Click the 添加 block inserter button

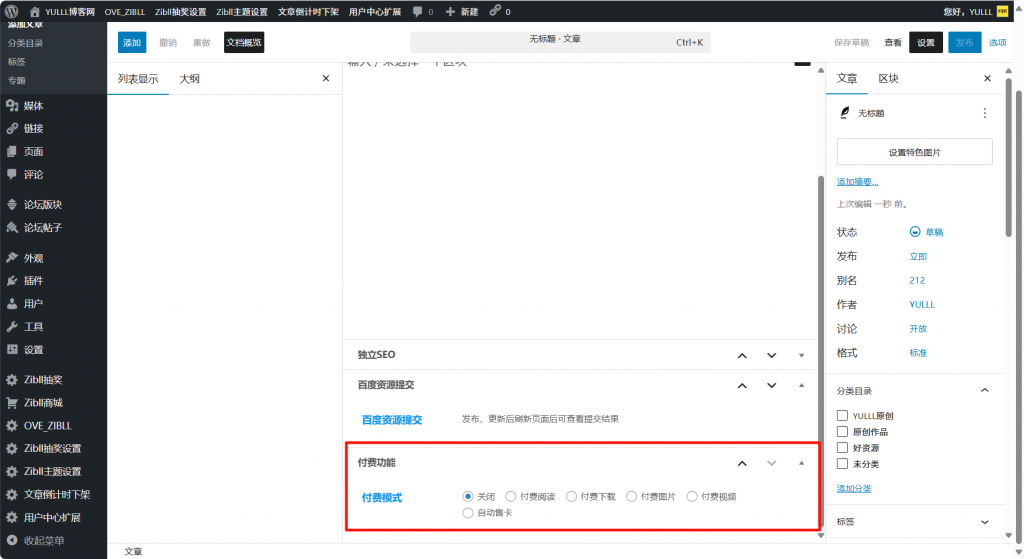click(132, 42)
